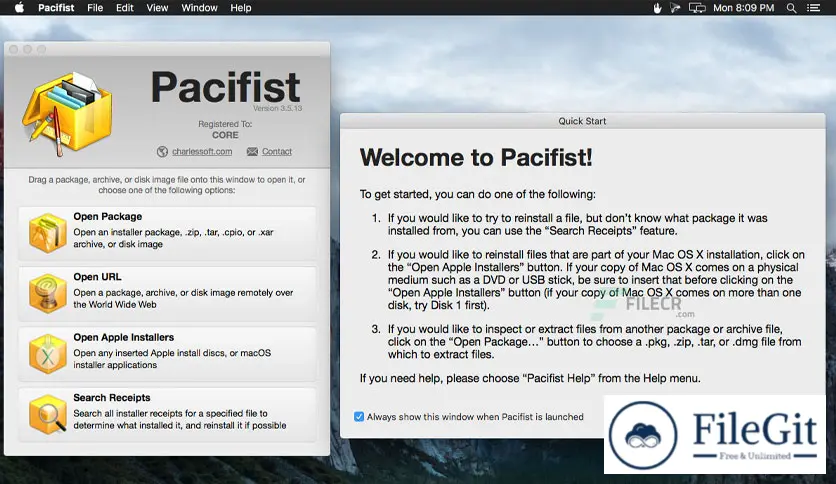Viewport: 836px width, 484px height.
Task: Click the globe icon beside charlessoft.com
Action: click(x=162, y=152)
